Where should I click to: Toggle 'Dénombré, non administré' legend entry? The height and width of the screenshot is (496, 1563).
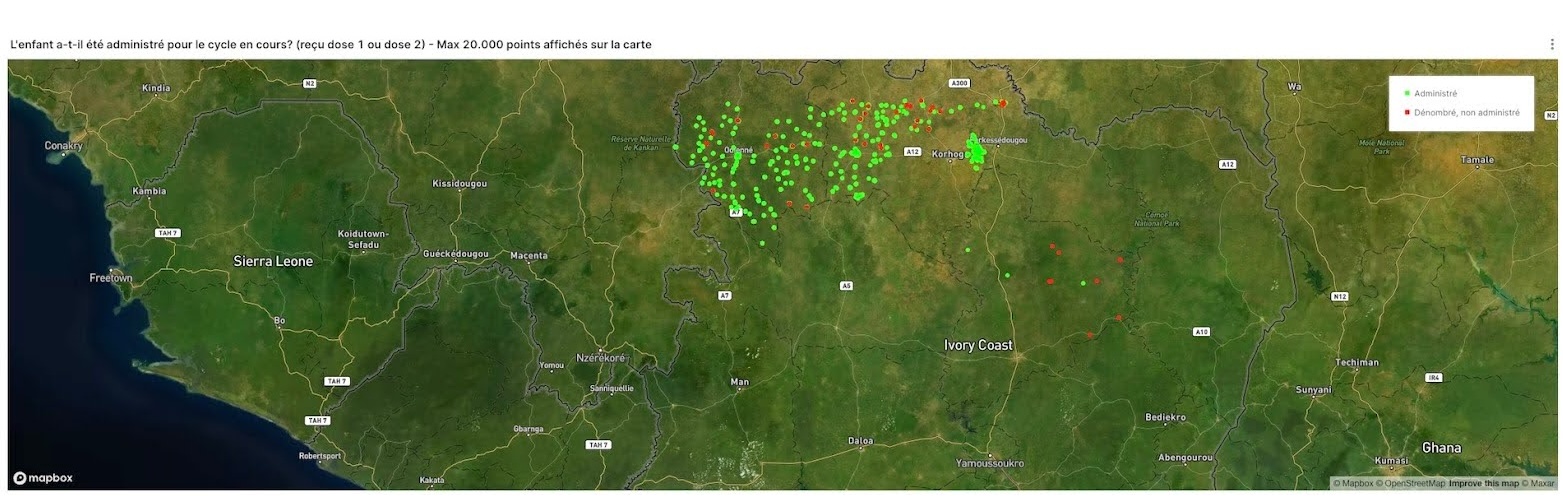point(1466,113)
